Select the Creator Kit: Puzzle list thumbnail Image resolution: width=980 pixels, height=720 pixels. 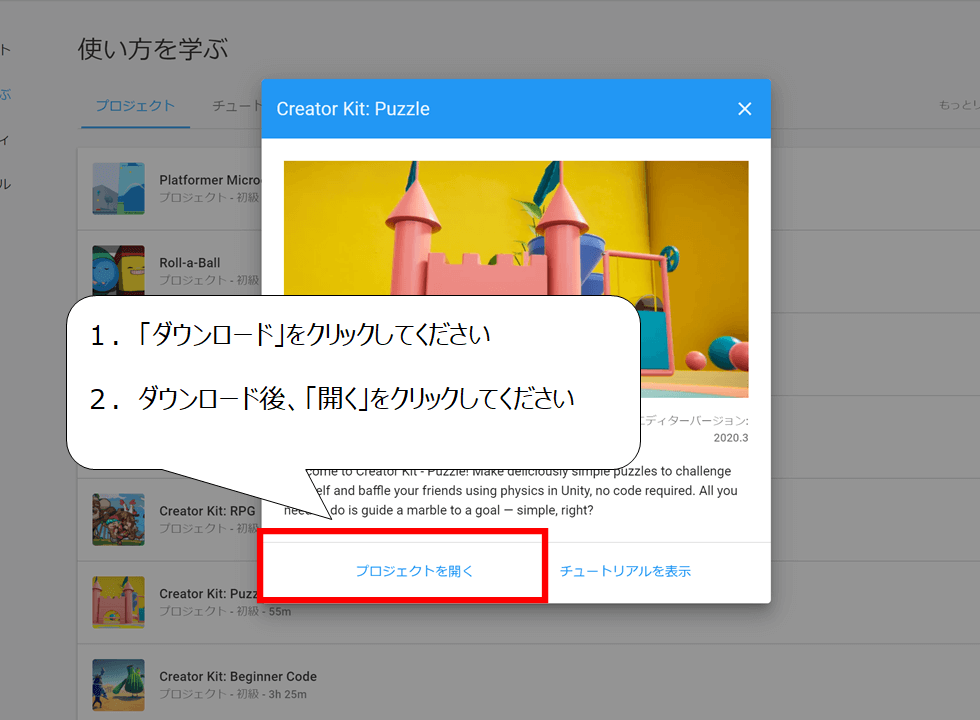(119, 602)
